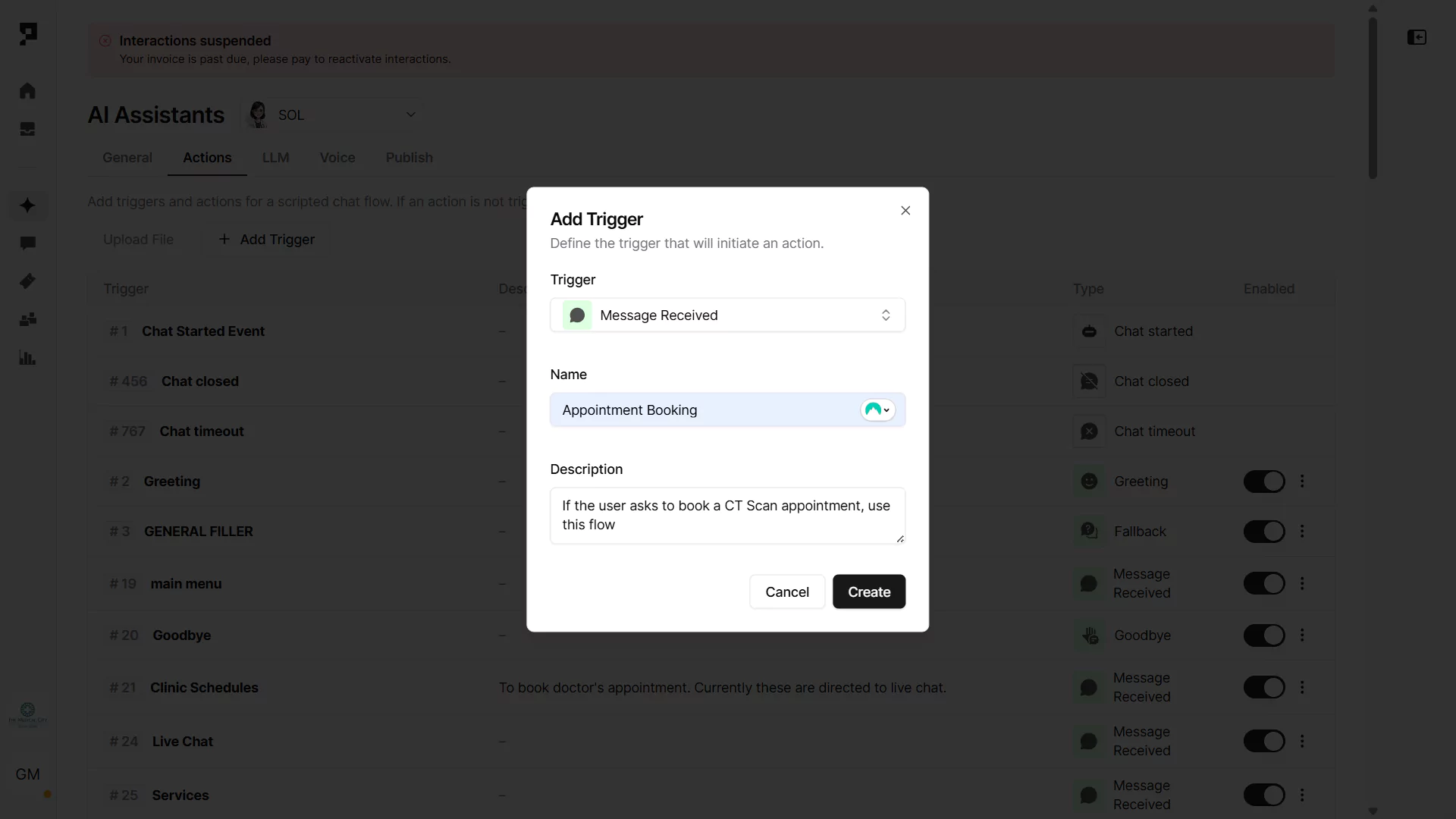Click the ticket icon in sidebar
Image resolution: width=1456 pixels, height=819 pixels.
click(27, 281)
